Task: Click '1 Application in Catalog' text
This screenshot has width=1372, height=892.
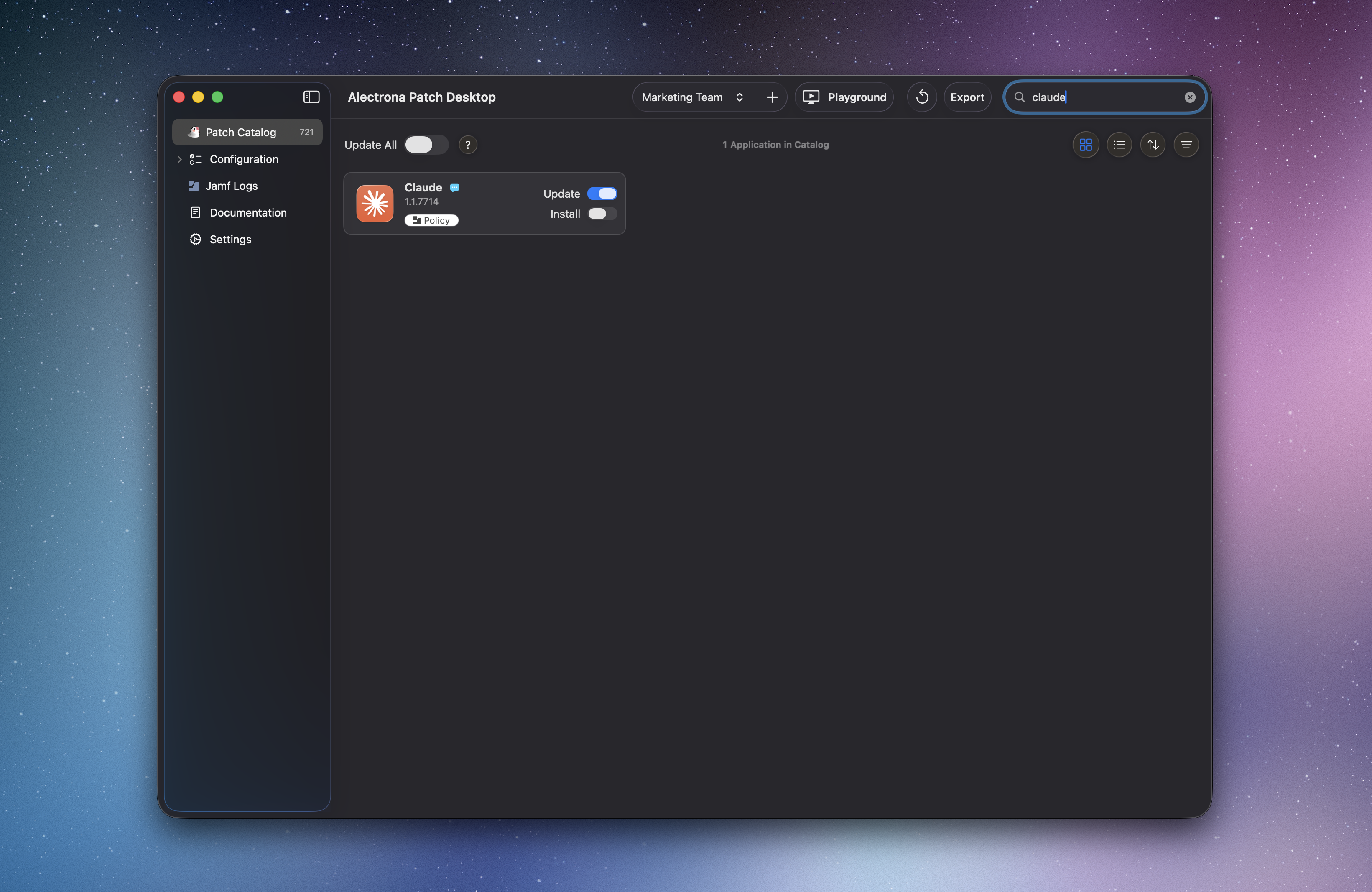Action: coord(775,145)
